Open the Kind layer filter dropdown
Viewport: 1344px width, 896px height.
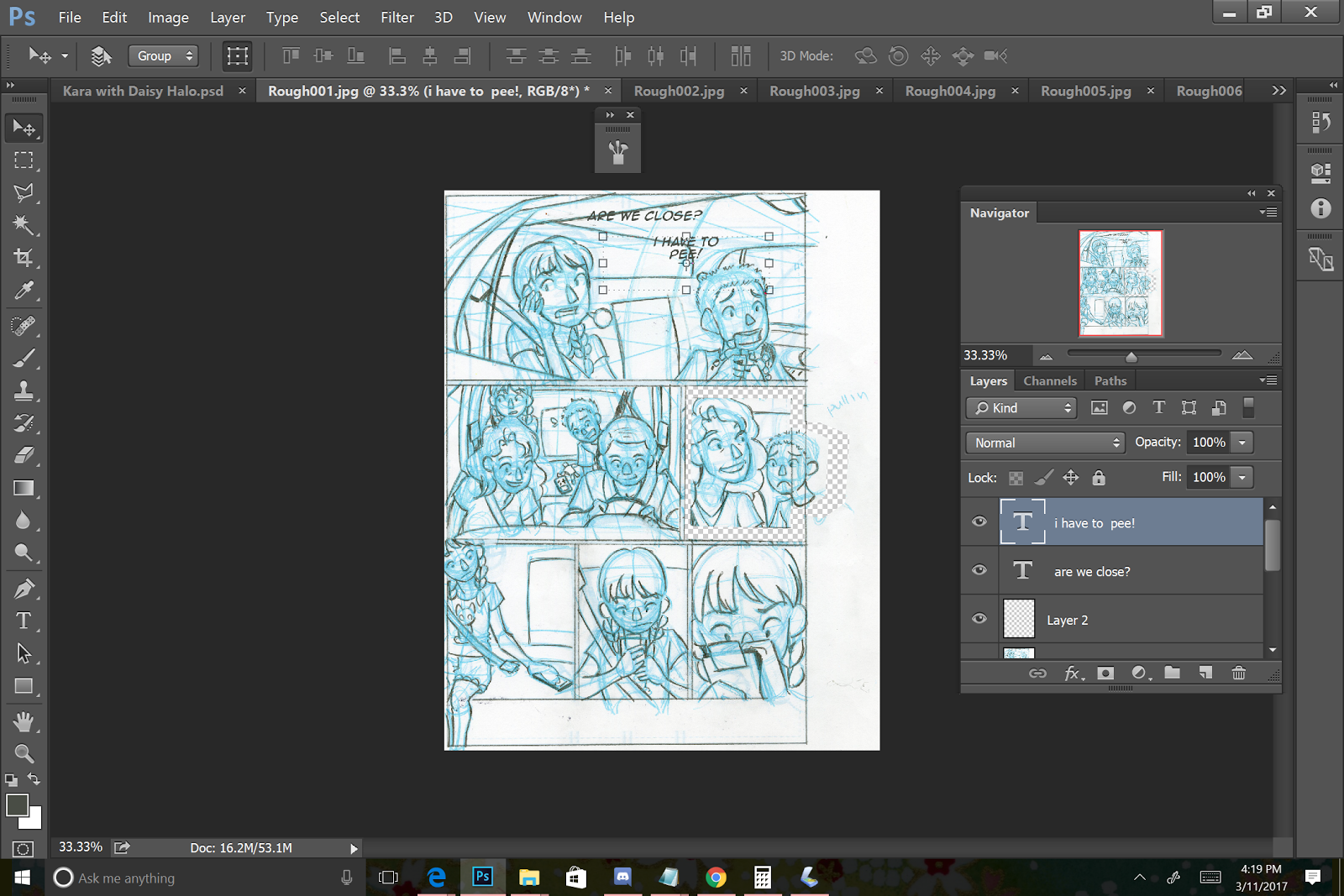[x=1022, y=408]
